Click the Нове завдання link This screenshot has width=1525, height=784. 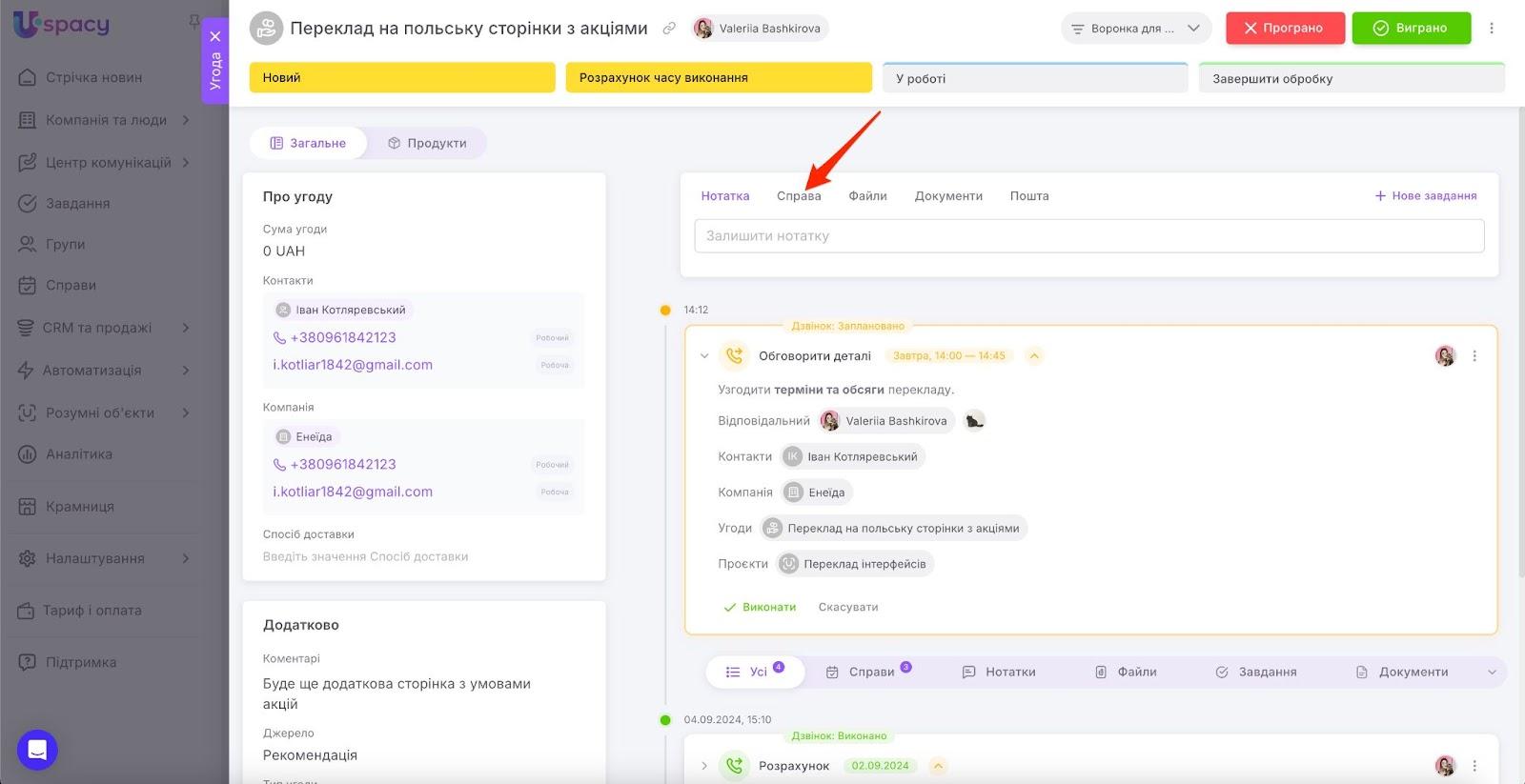pyautogui.click(x=1425, y=196)
